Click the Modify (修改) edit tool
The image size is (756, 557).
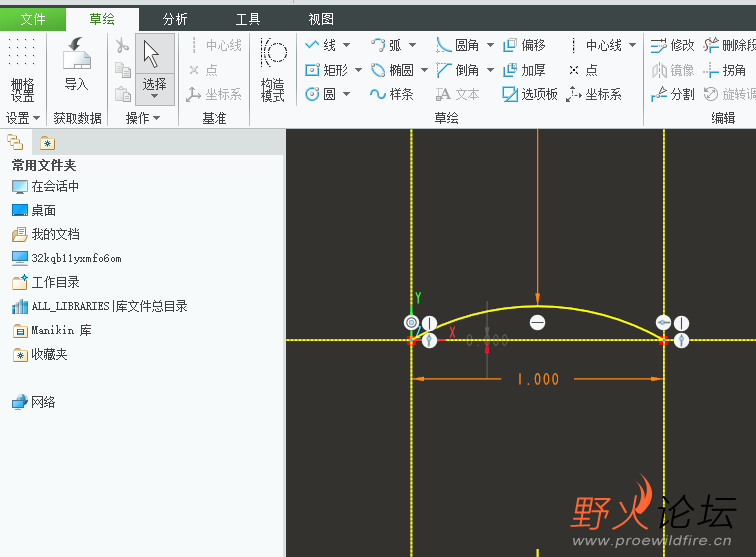tap(672, 45)
